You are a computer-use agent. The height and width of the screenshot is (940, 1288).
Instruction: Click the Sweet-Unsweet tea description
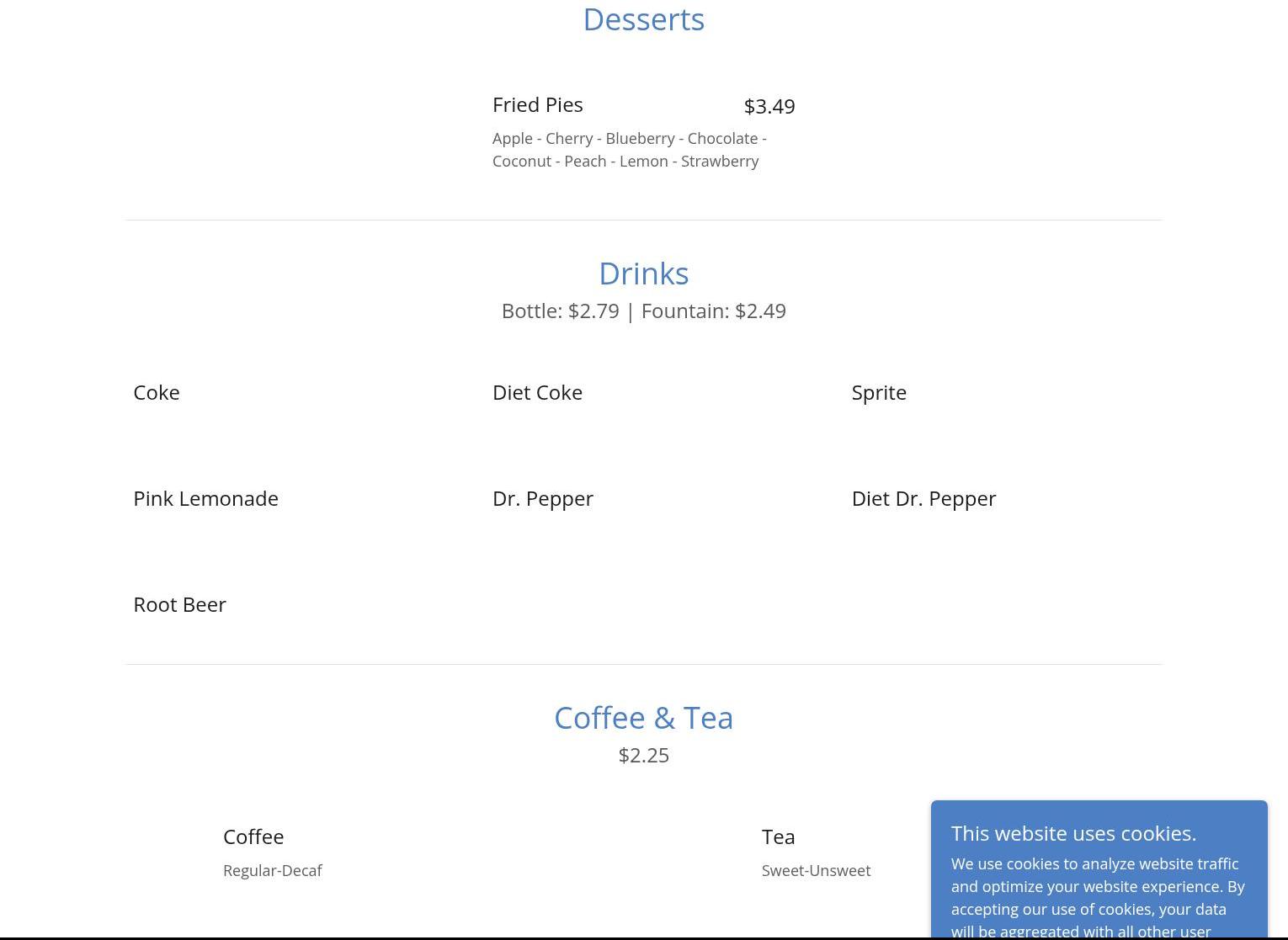pos(816,871)
